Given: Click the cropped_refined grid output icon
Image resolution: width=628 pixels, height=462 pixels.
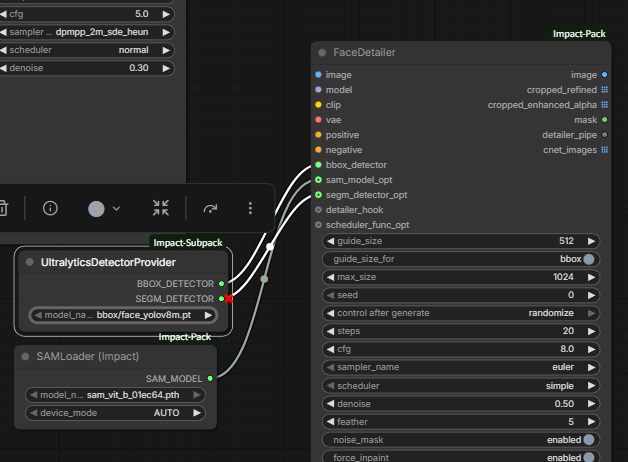Looking at the screenshot, I should [604, 89].
